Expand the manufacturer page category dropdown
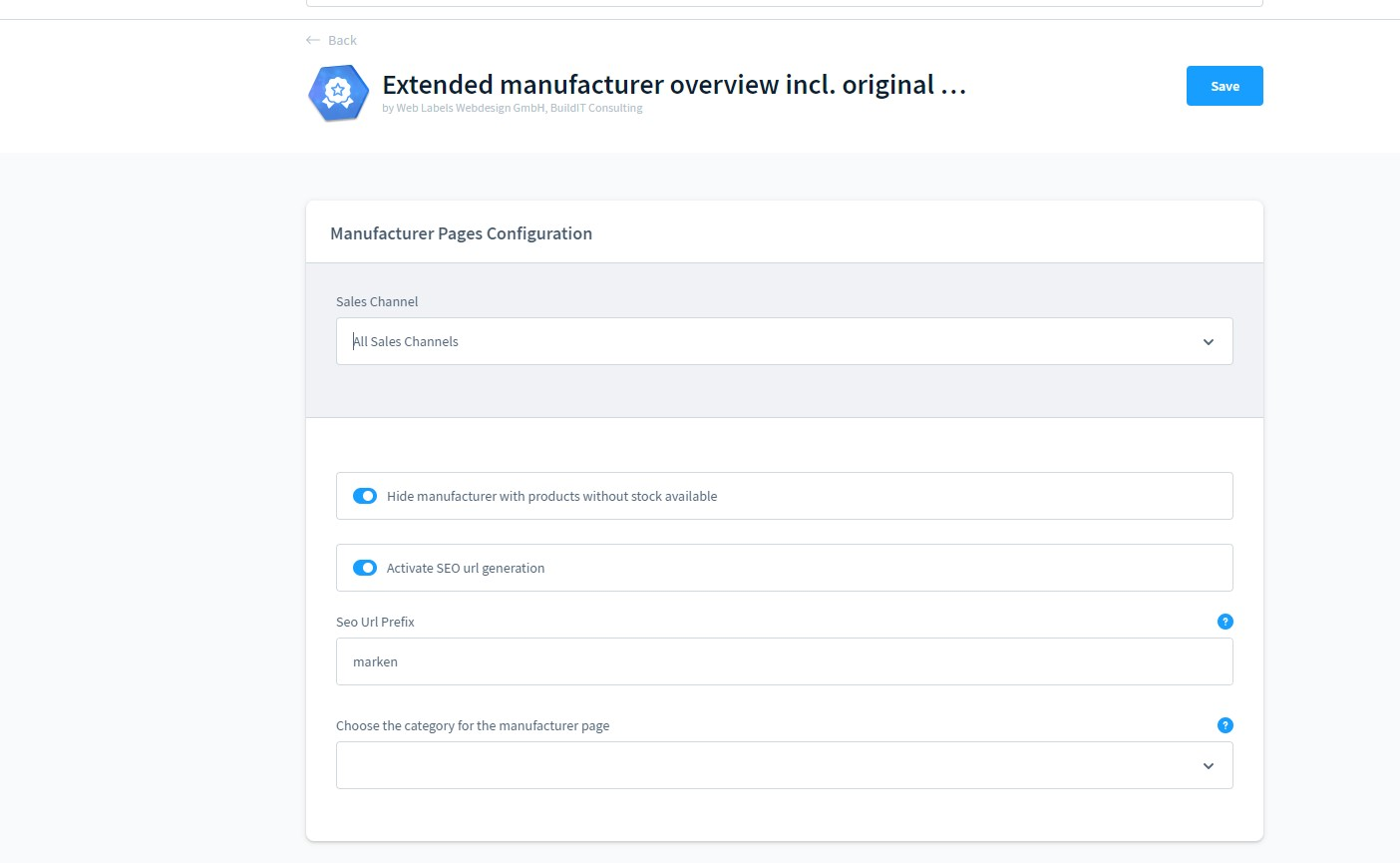 tap(784, 765)
